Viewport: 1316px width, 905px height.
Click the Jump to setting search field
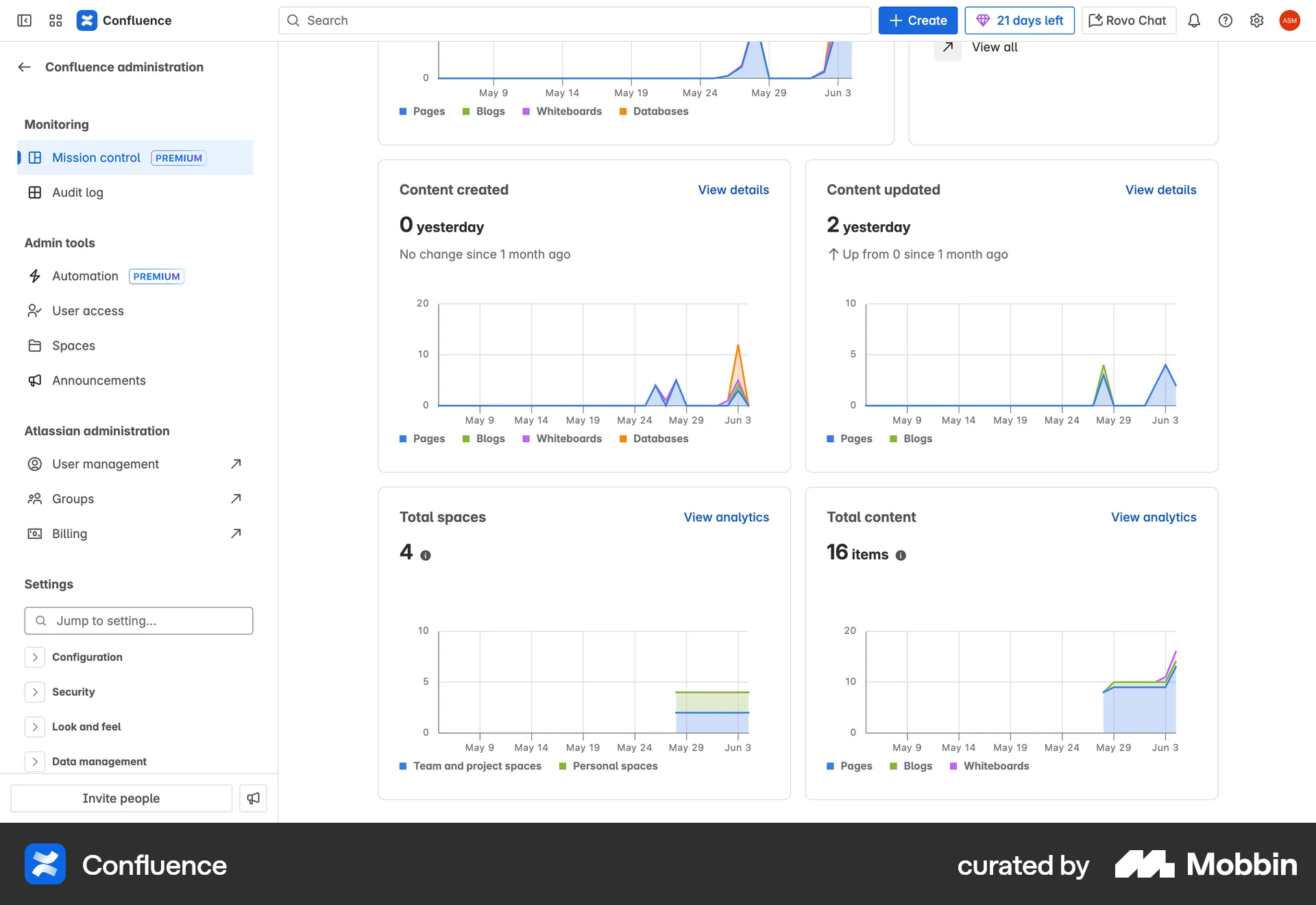click(138, 620)
